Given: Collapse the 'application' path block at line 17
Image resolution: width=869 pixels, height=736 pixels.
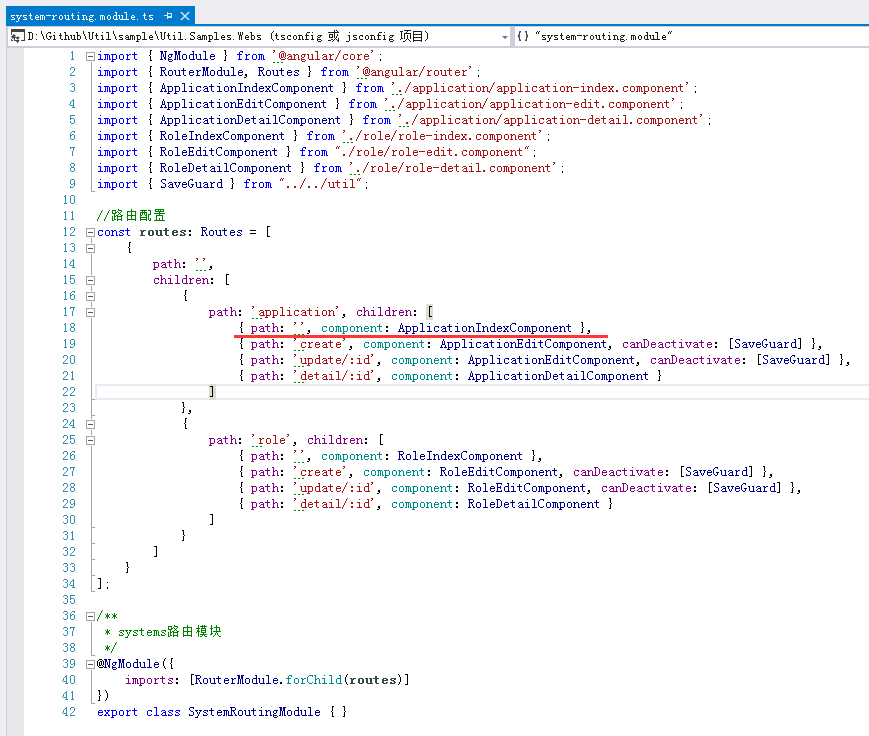Looking at the screenshot, I should tap(91, 312).
